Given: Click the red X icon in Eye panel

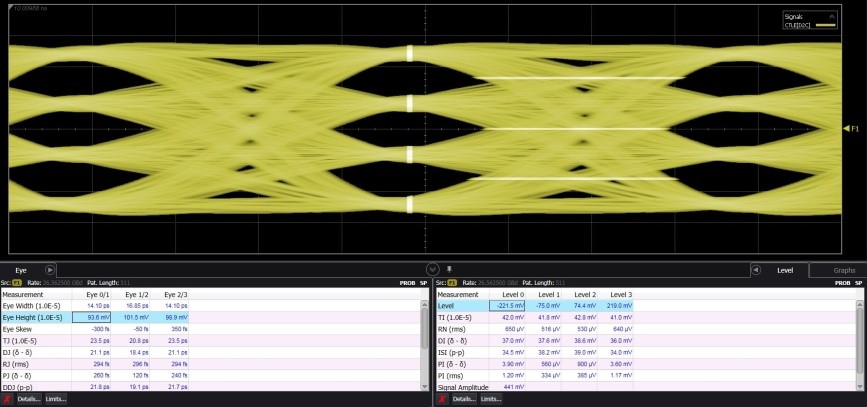Looking at the screenshot, I should point(8,398).
